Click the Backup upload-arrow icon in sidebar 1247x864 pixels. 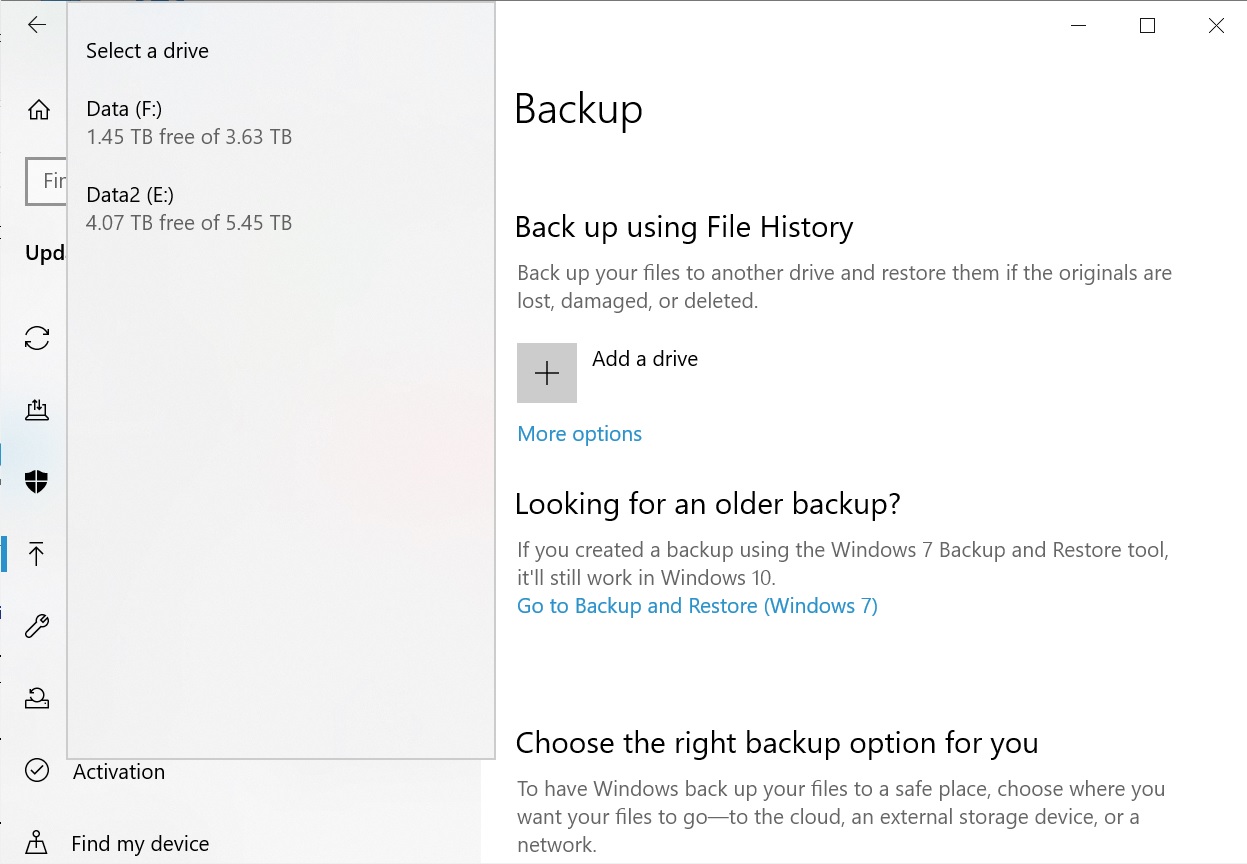tap(37, 554)
